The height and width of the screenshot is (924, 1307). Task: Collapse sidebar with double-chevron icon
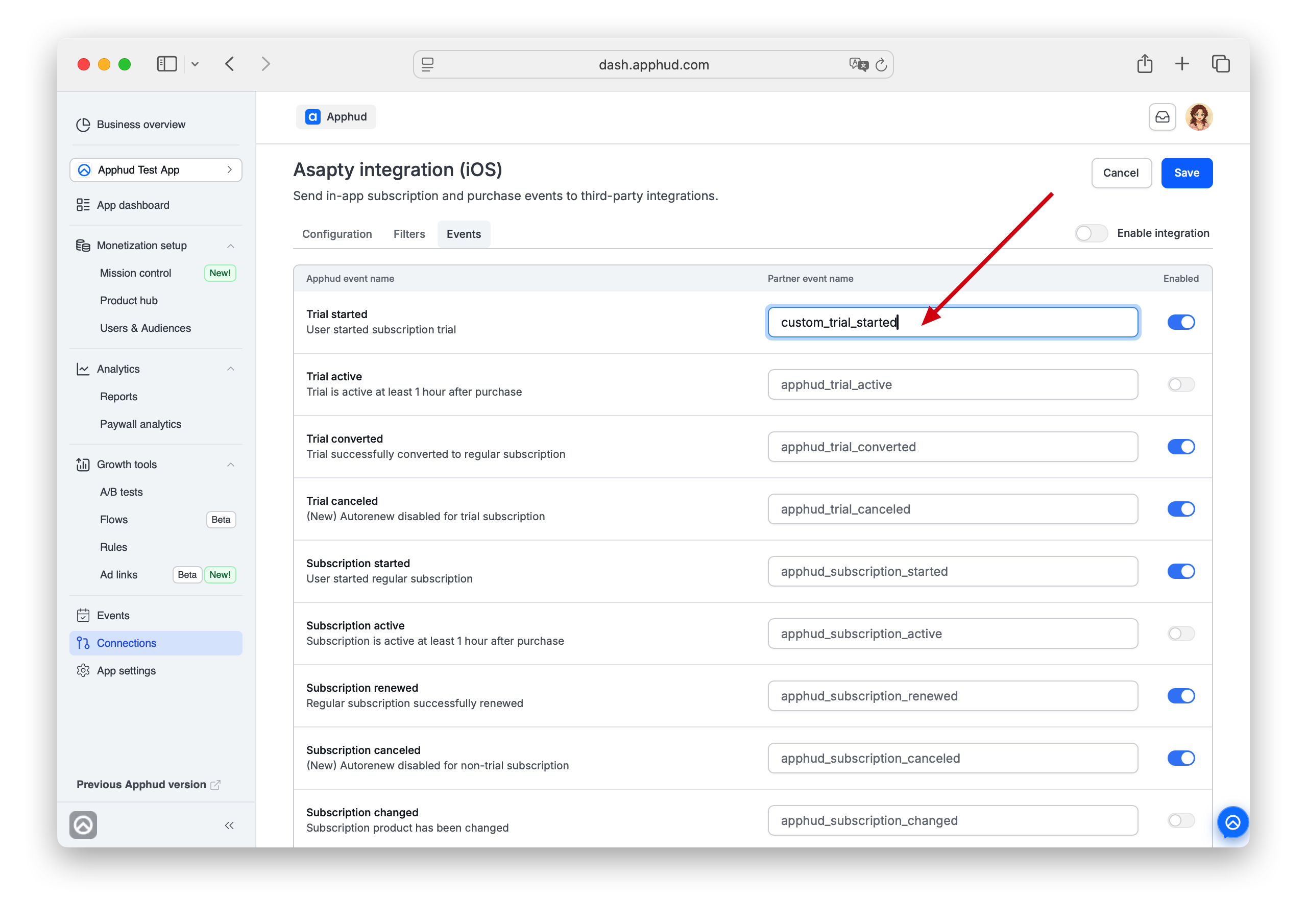click(229, 825)
